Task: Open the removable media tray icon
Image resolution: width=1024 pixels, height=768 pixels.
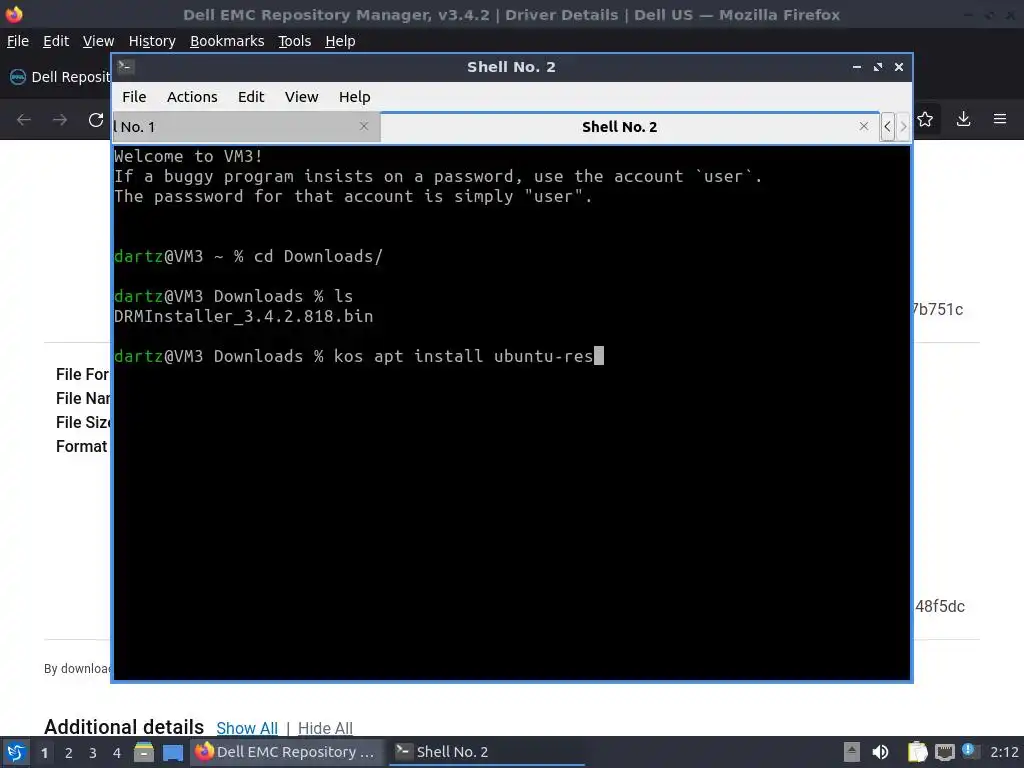Action: (x=852, y=752)
